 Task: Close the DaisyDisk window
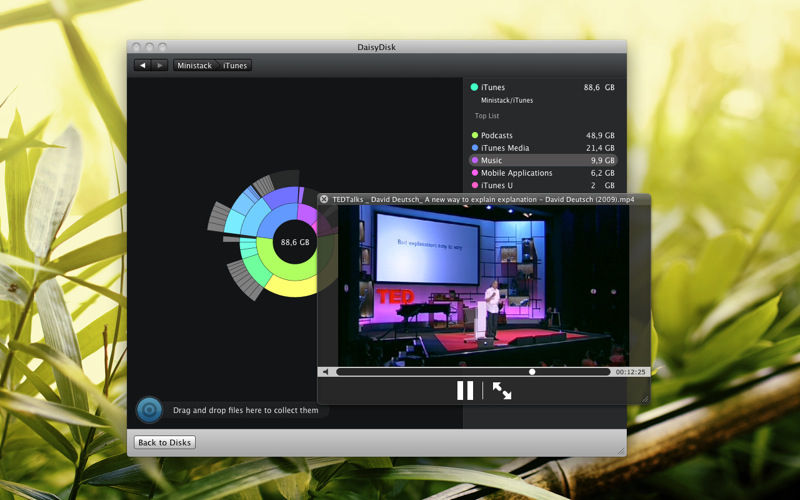[x=137, y=47]
